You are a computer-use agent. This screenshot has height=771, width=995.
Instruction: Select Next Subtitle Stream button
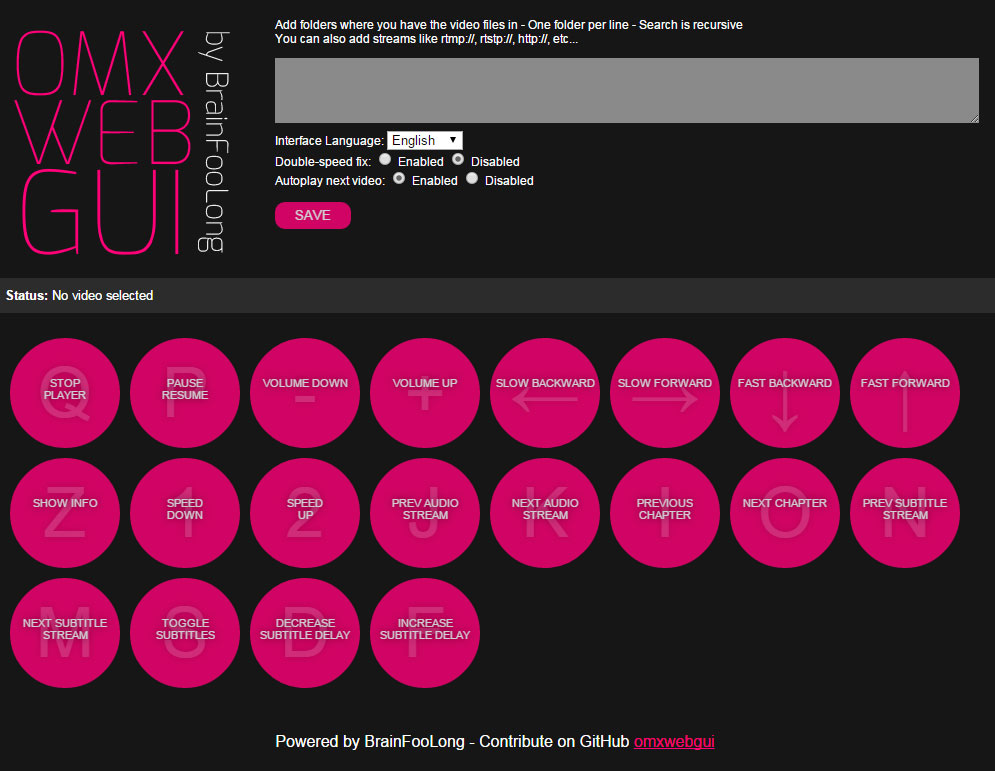(x=65, y=633)
